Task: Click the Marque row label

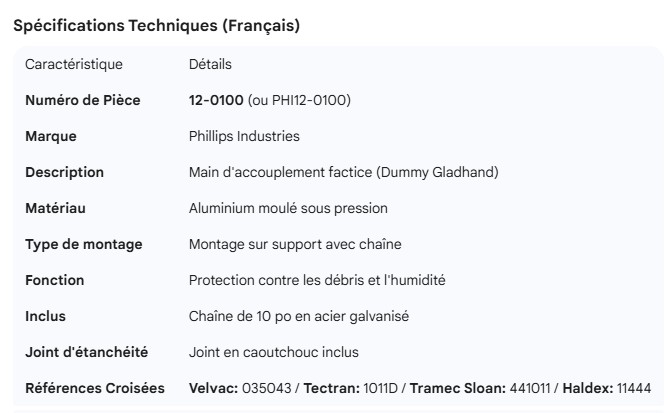Action: (50, 136)
